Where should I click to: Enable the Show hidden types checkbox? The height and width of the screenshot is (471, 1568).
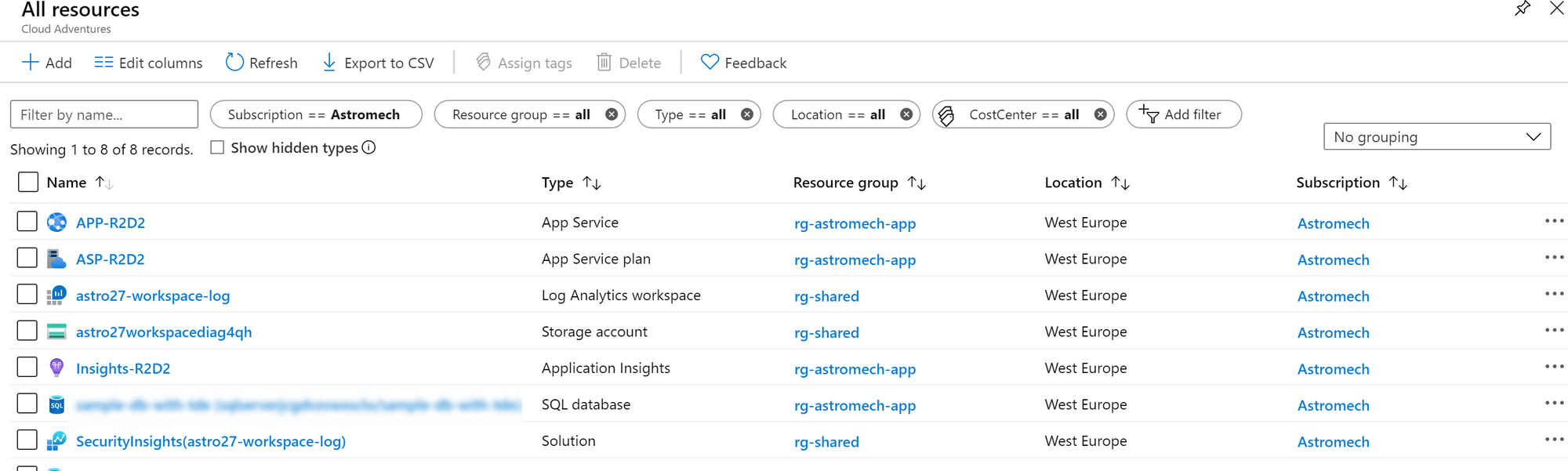click(x=217, y=147)
